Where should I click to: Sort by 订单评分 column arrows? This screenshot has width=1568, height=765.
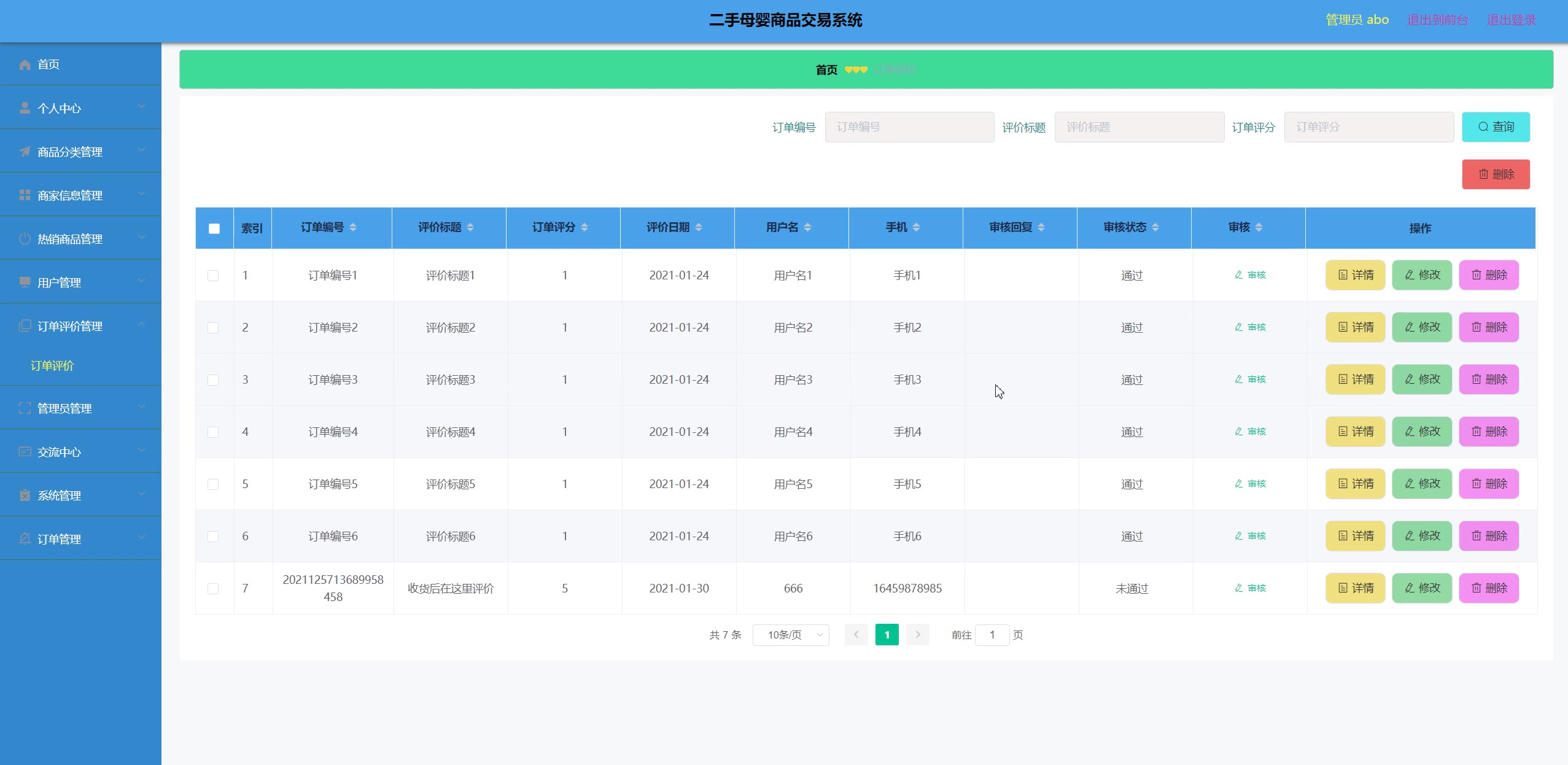point(584,228)
